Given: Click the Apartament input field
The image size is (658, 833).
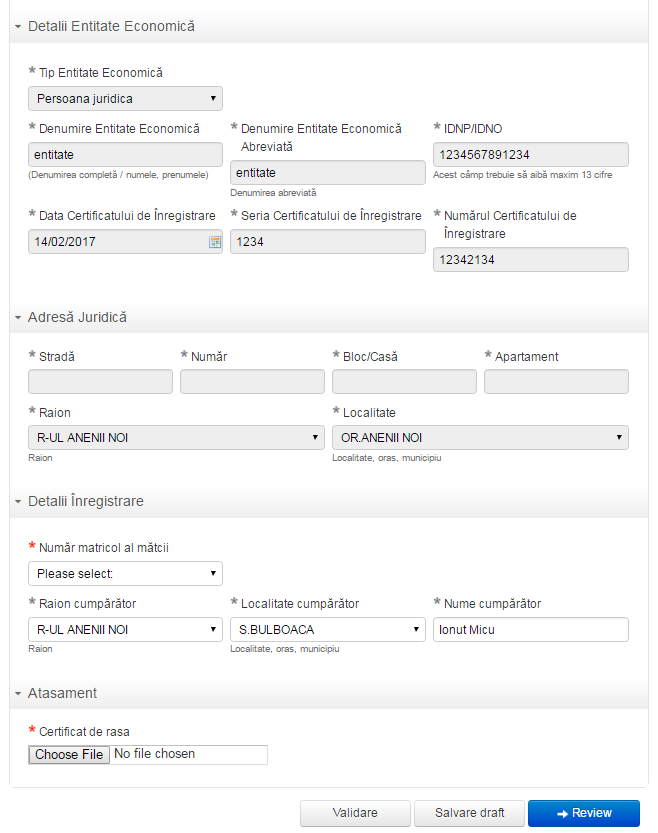Looking at the screenshot, I should [x=556, y=382].
